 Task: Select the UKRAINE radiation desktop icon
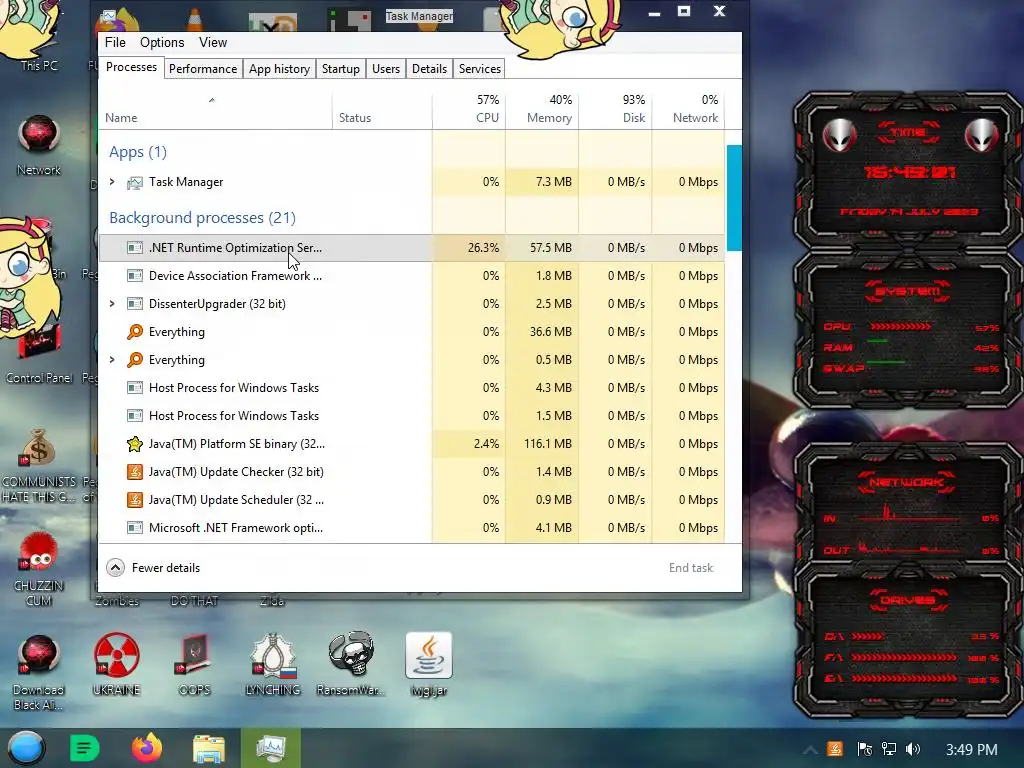116,664
